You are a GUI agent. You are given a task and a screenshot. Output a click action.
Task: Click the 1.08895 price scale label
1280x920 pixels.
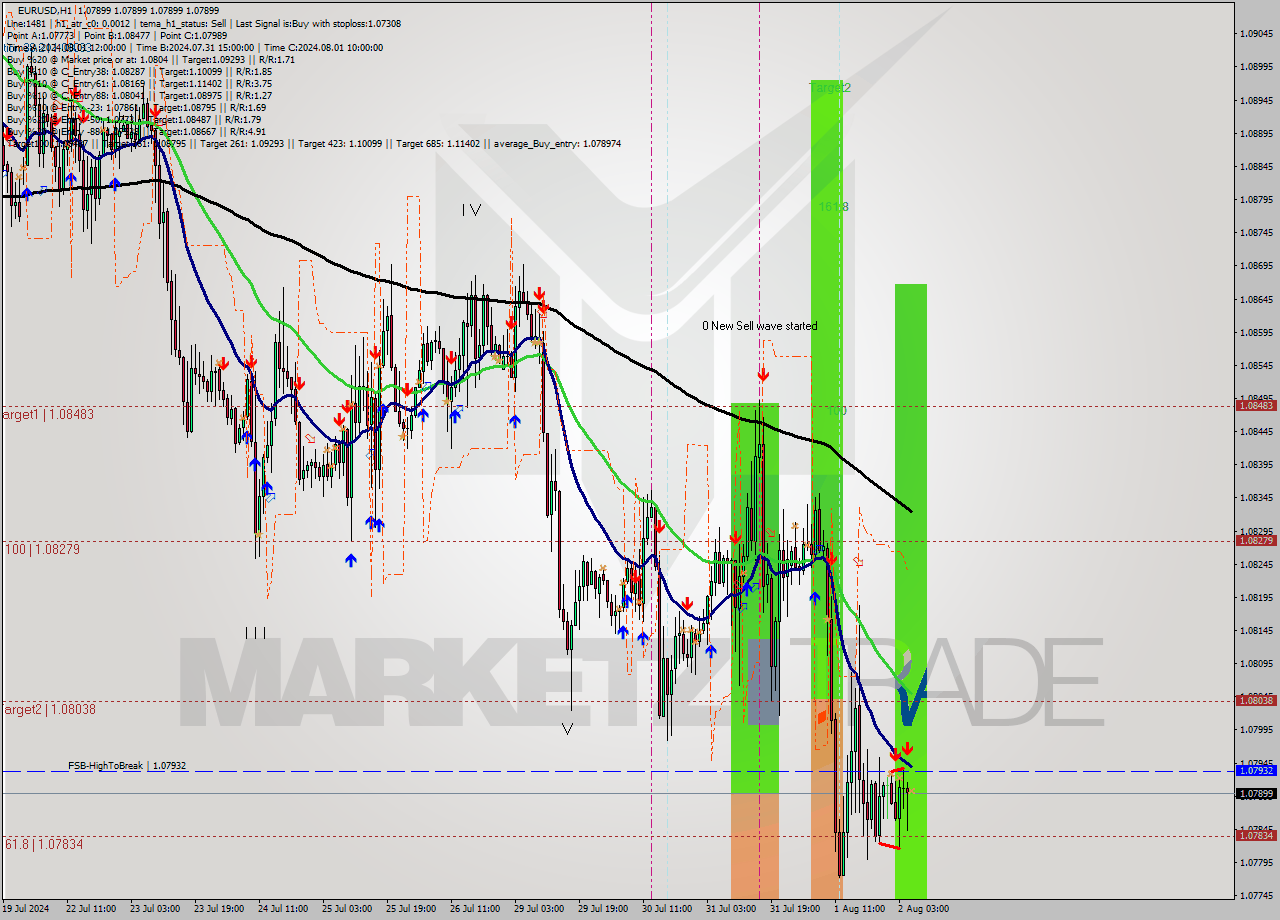point(1256,134)
